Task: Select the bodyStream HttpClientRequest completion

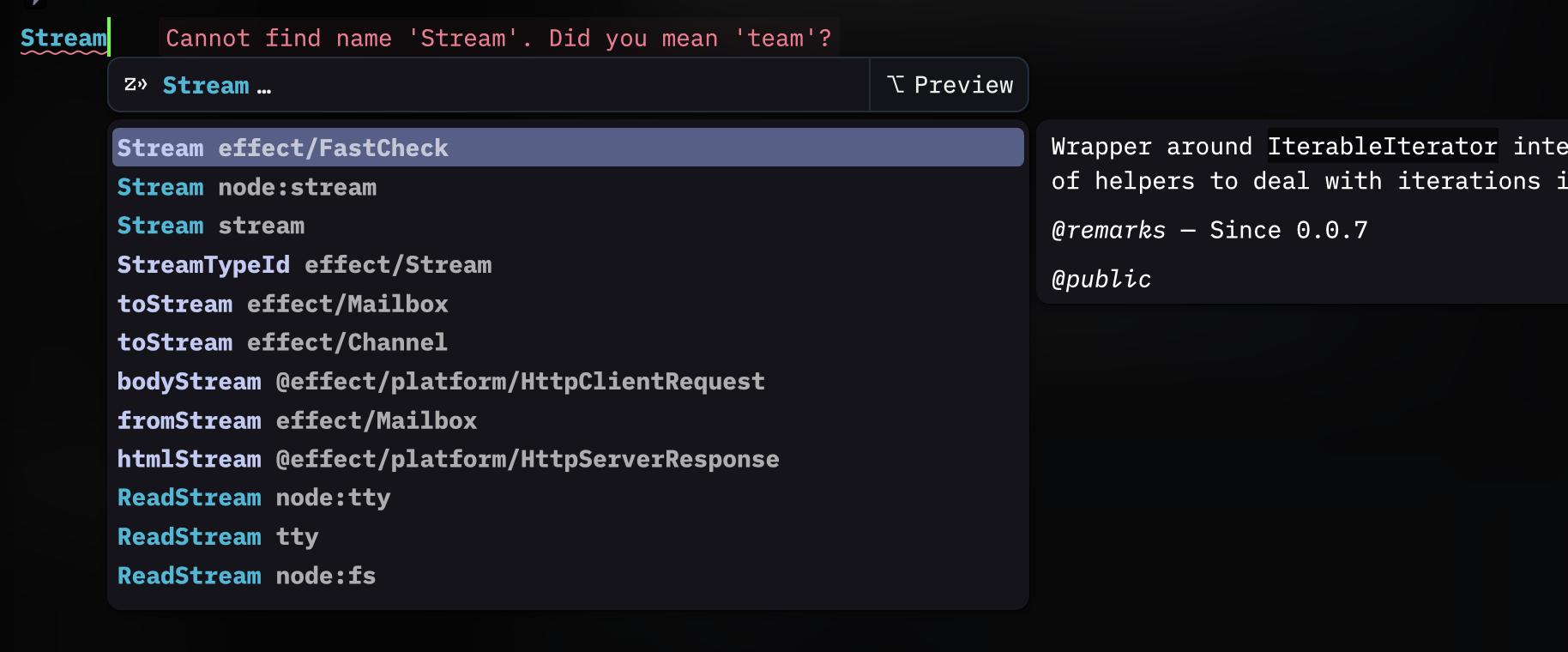Action: [441, 381]
